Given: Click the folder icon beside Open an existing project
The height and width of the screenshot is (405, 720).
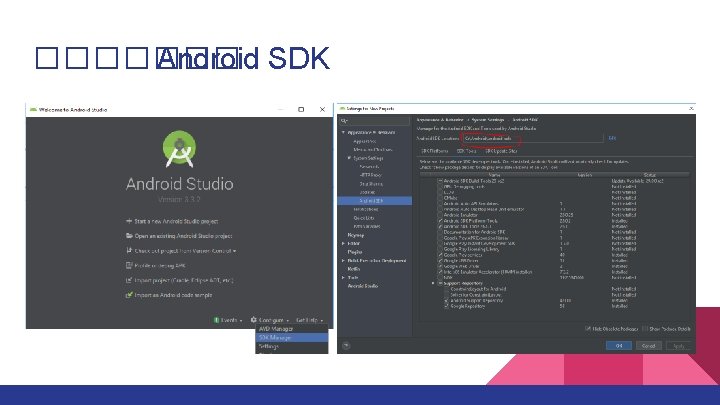Looking at the screenshot, I should coord(129,236).
